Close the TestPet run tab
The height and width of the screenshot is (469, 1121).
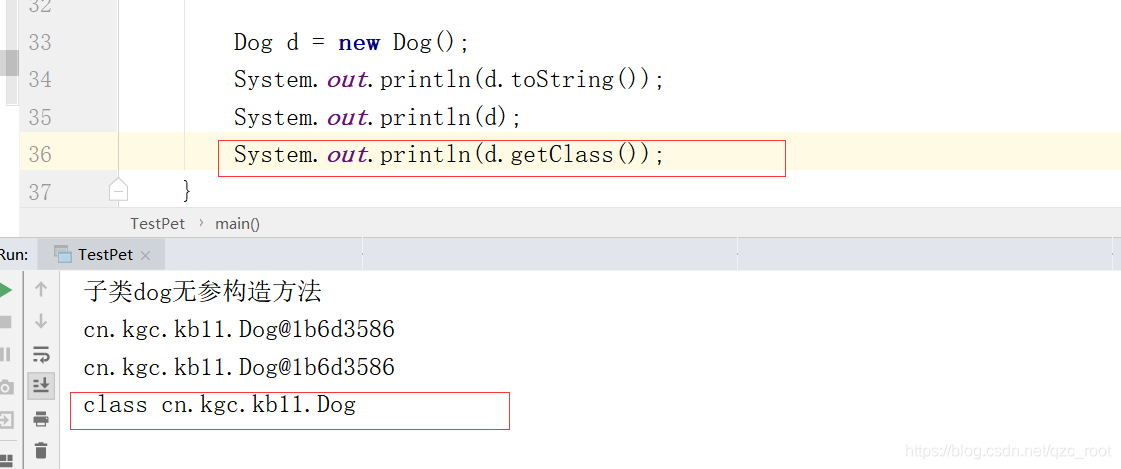click(x=146, y=255)
